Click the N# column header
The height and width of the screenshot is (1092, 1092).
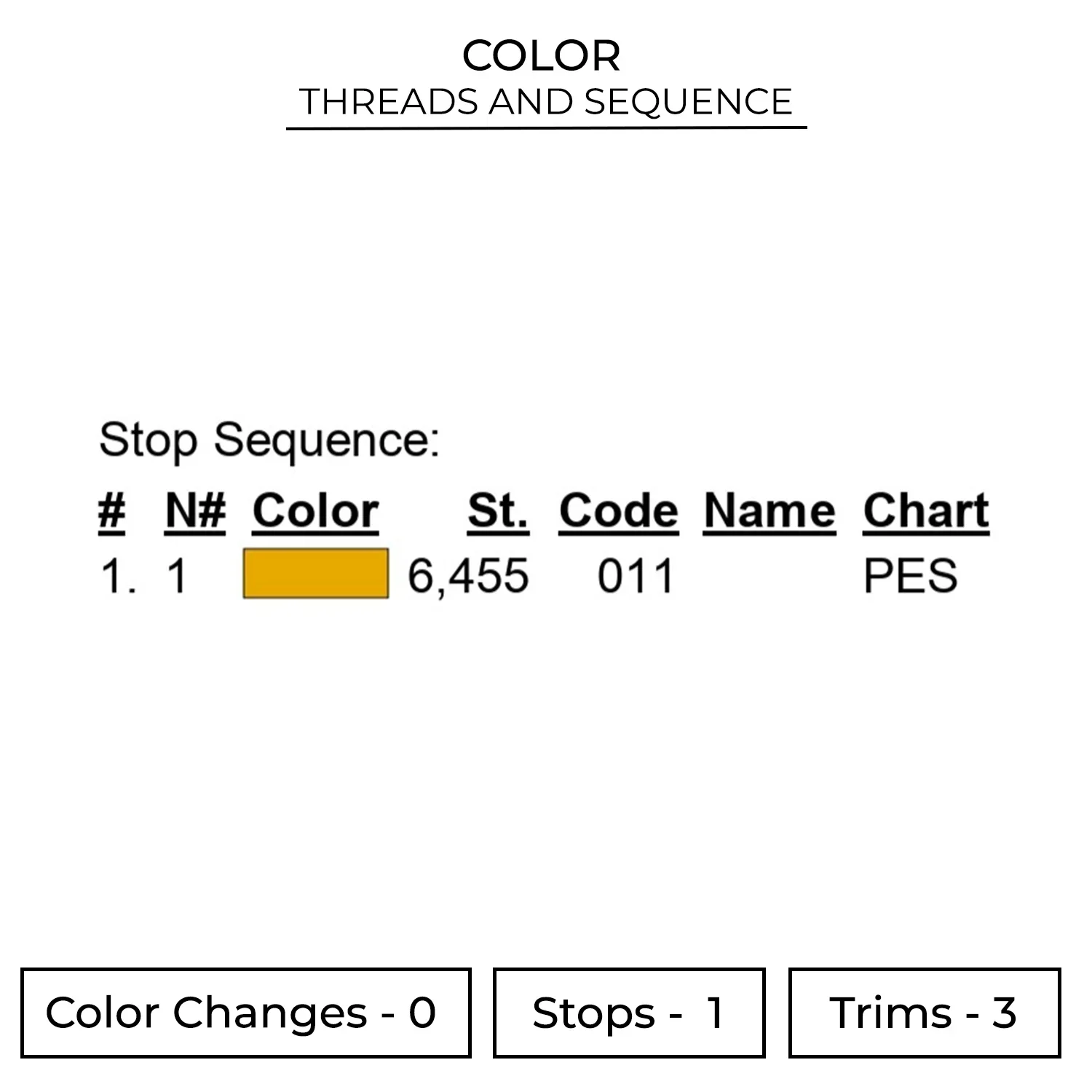pyautogui.click(x=195, y=511)
